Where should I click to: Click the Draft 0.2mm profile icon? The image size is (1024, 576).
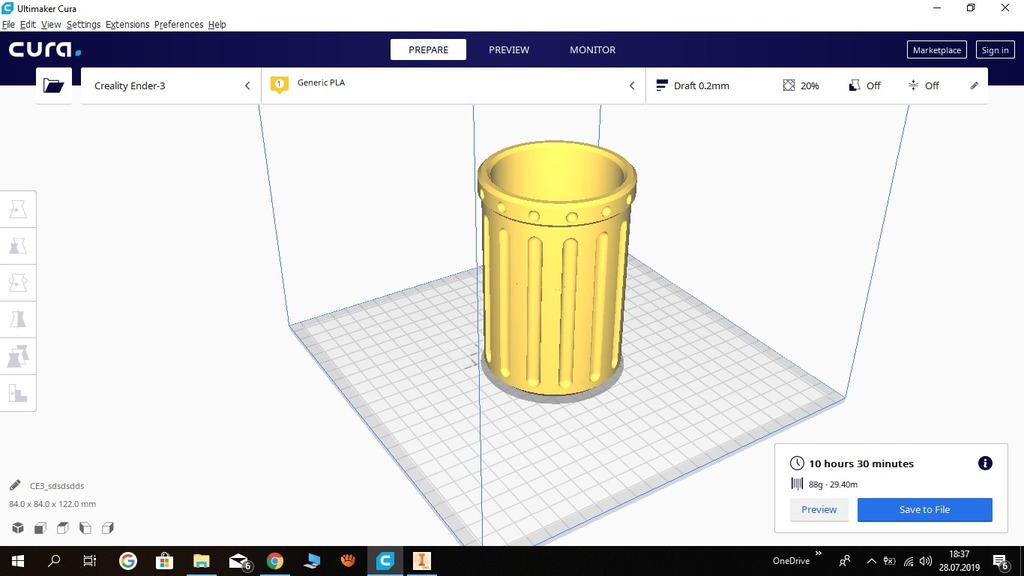662,86
